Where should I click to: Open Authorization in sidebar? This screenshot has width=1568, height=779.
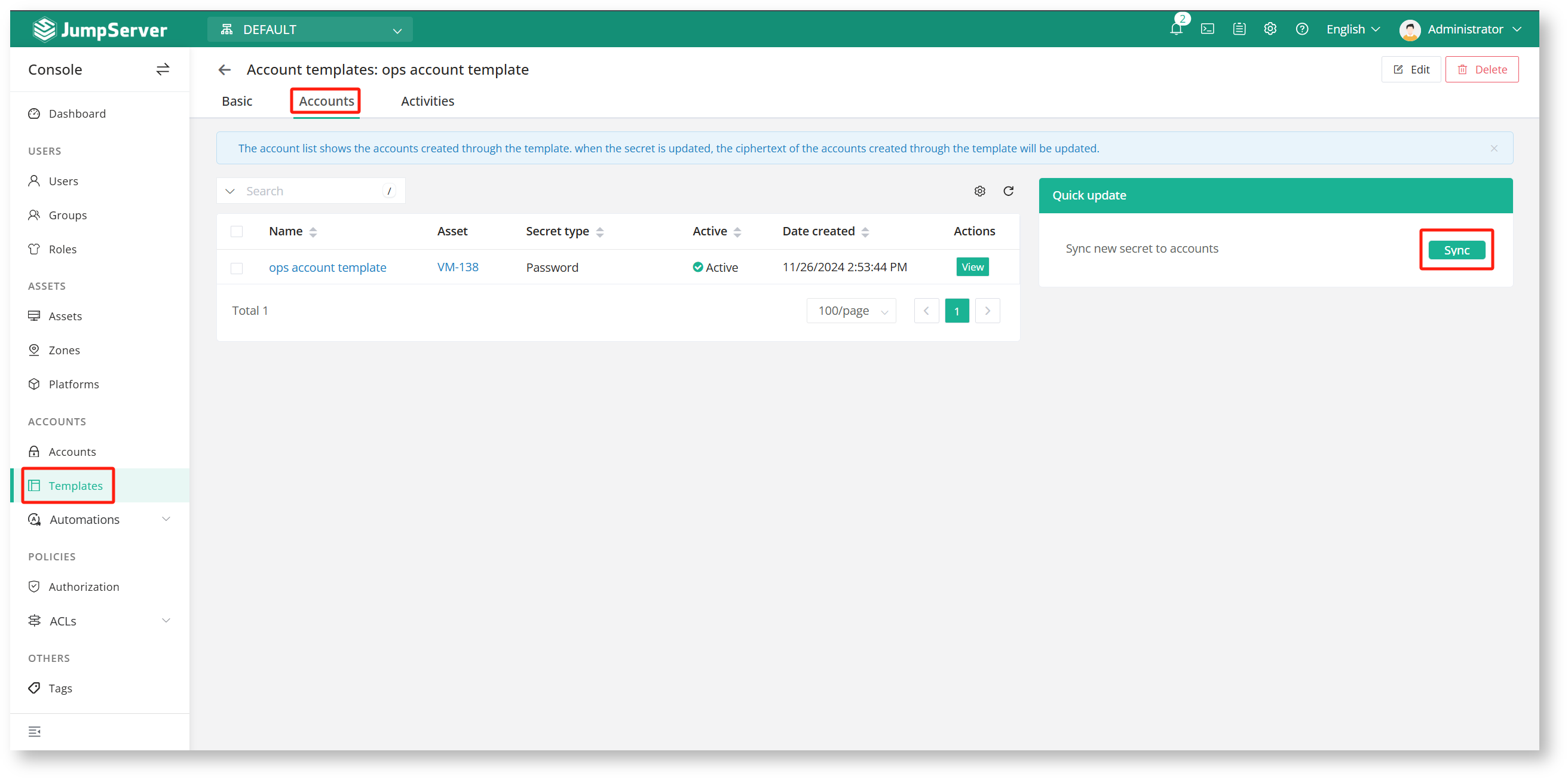pyautogui.click(x=100, y=587)
